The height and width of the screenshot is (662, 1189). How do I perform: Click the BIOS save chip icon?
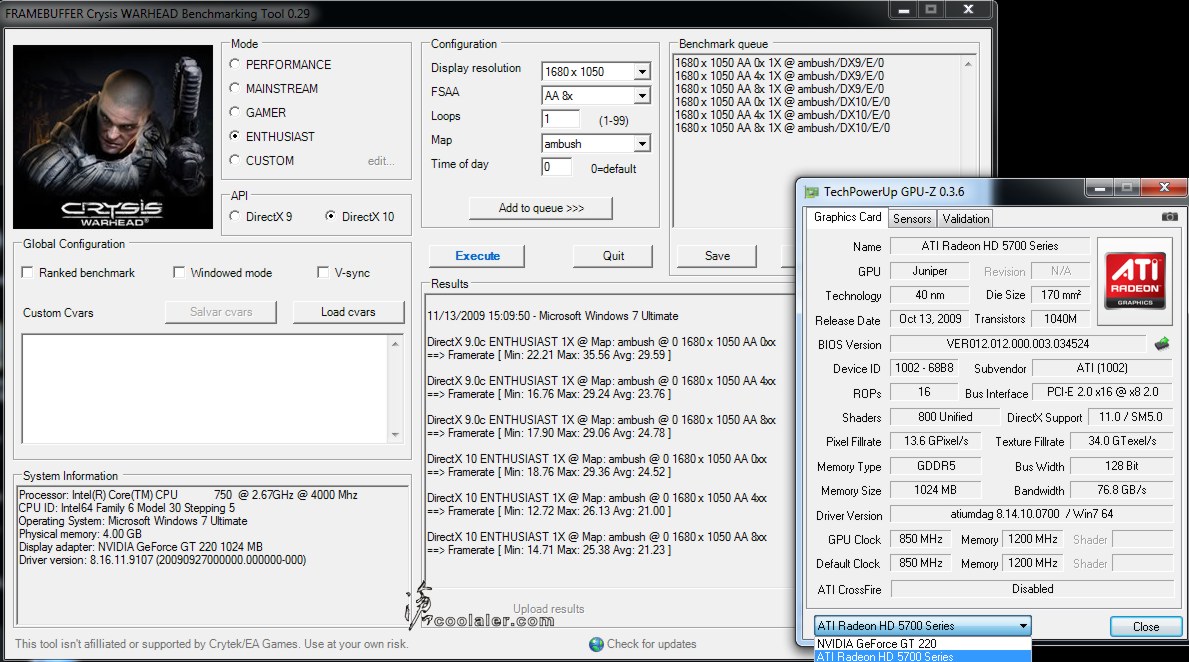[1162, 344]
